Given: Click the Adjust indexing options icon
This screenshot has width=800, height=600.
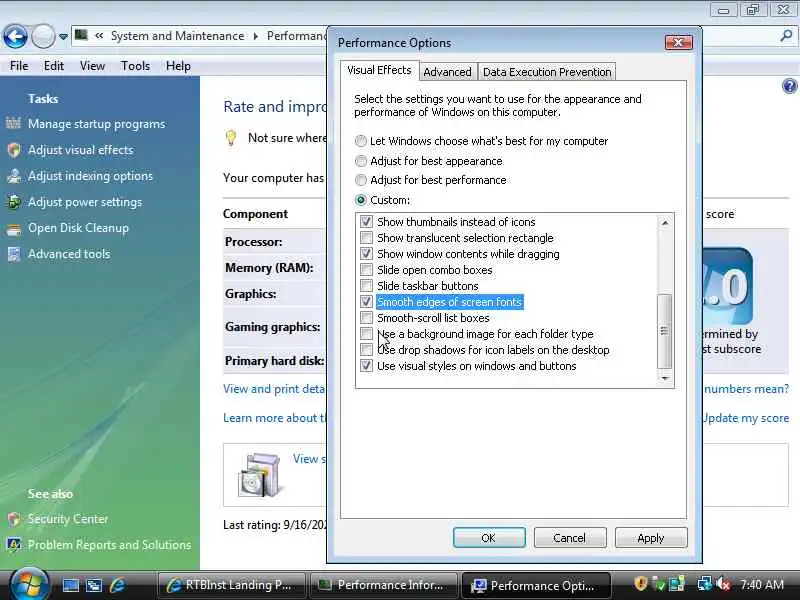Looking at the screenshot, I should click(x=14, y=176).
